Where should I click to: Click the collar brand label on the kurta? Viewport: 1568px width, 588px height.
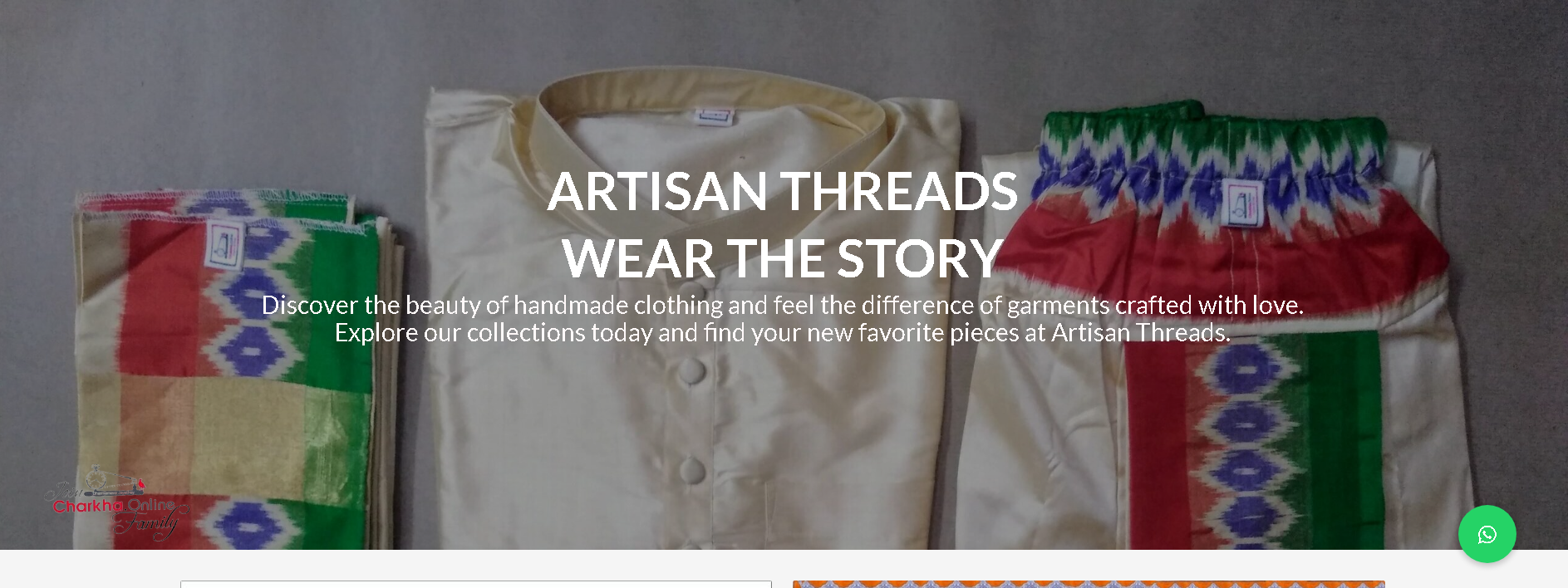pos(713,116)
